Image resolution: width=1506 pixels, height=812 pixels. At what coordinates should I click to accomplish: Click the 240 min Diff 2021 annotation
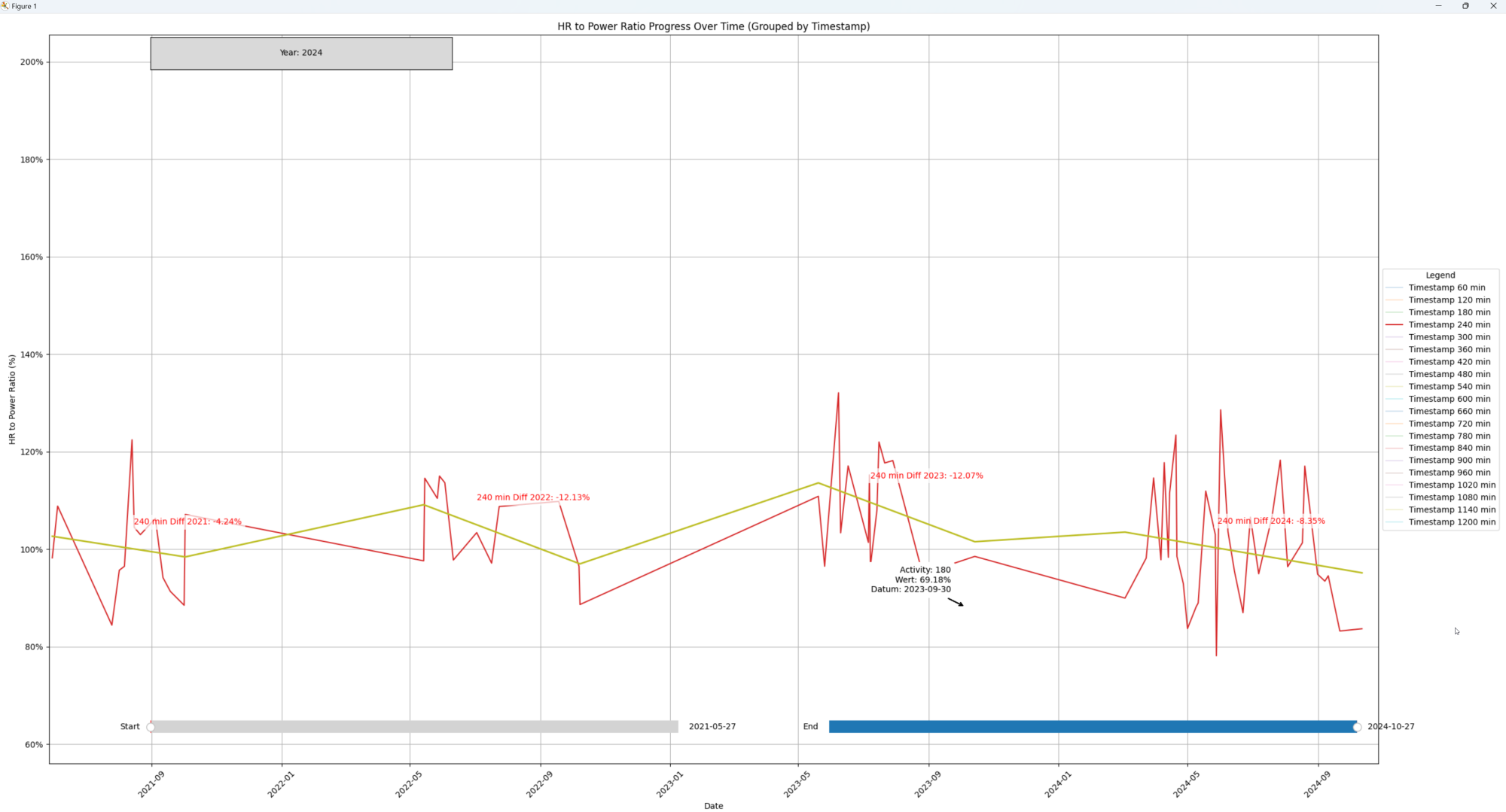tap(187, 522)
